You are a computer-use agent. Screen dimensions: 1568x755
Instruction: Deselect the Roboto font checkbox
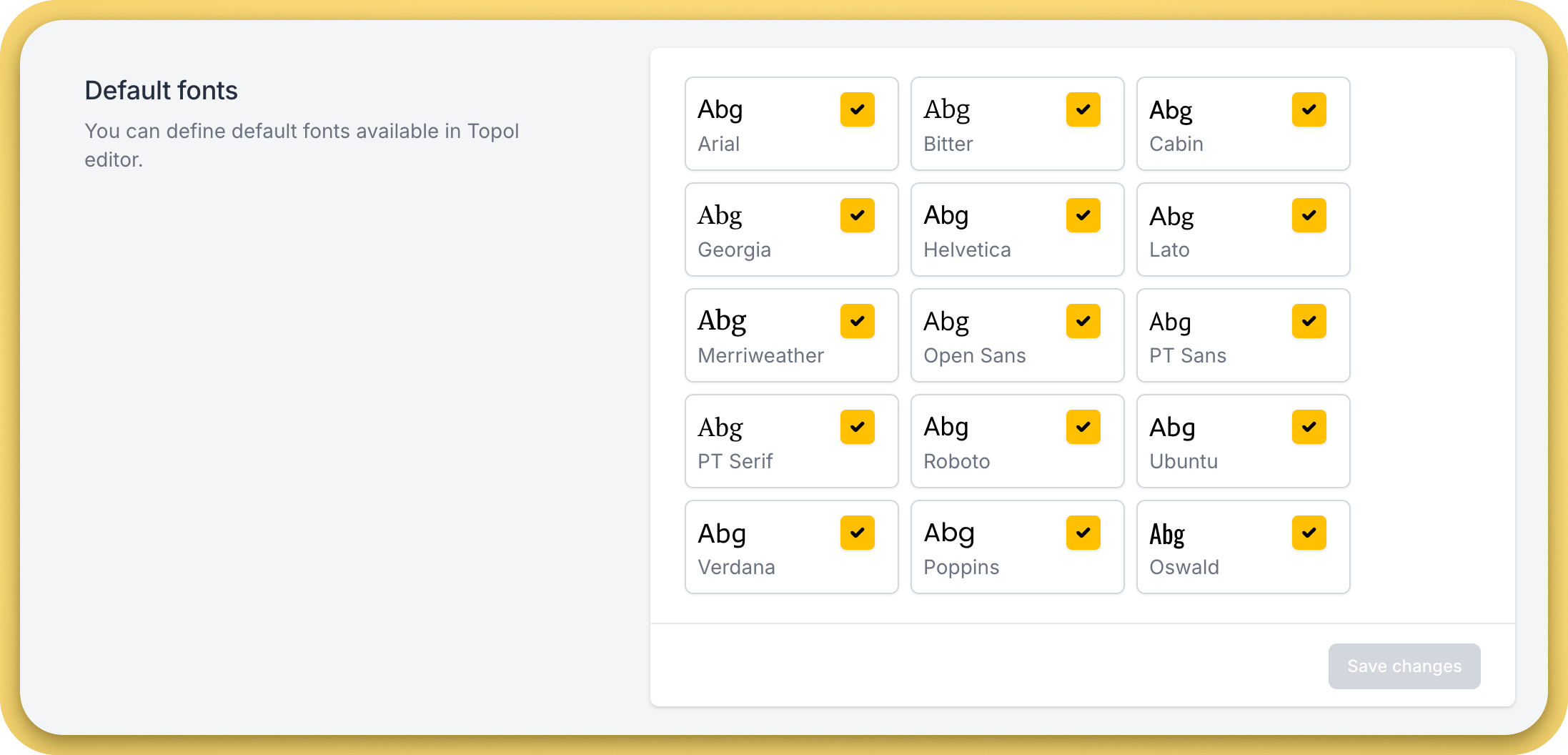(1083, 427)
